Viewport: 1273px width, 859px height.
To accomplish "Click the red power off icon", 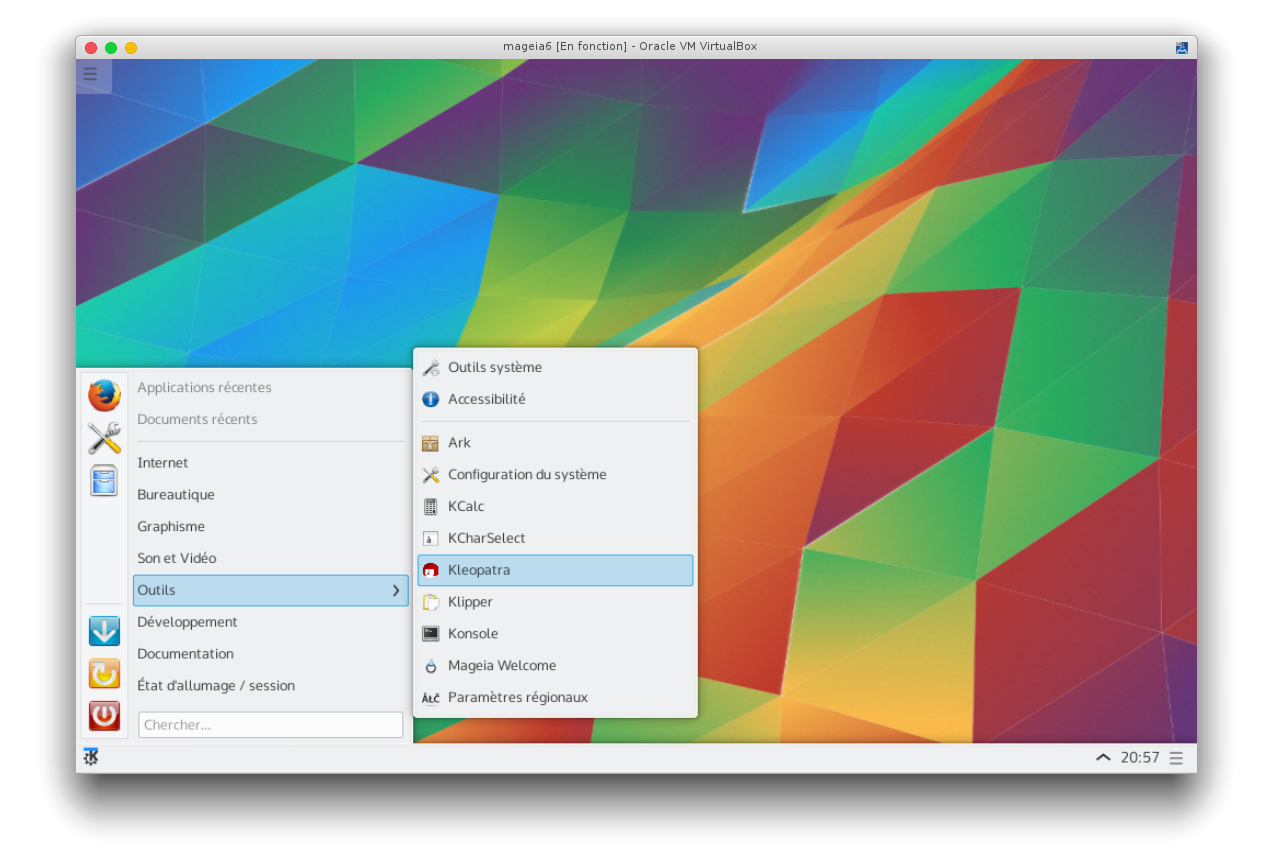I will pyautogui.click(x=104, y=715).
